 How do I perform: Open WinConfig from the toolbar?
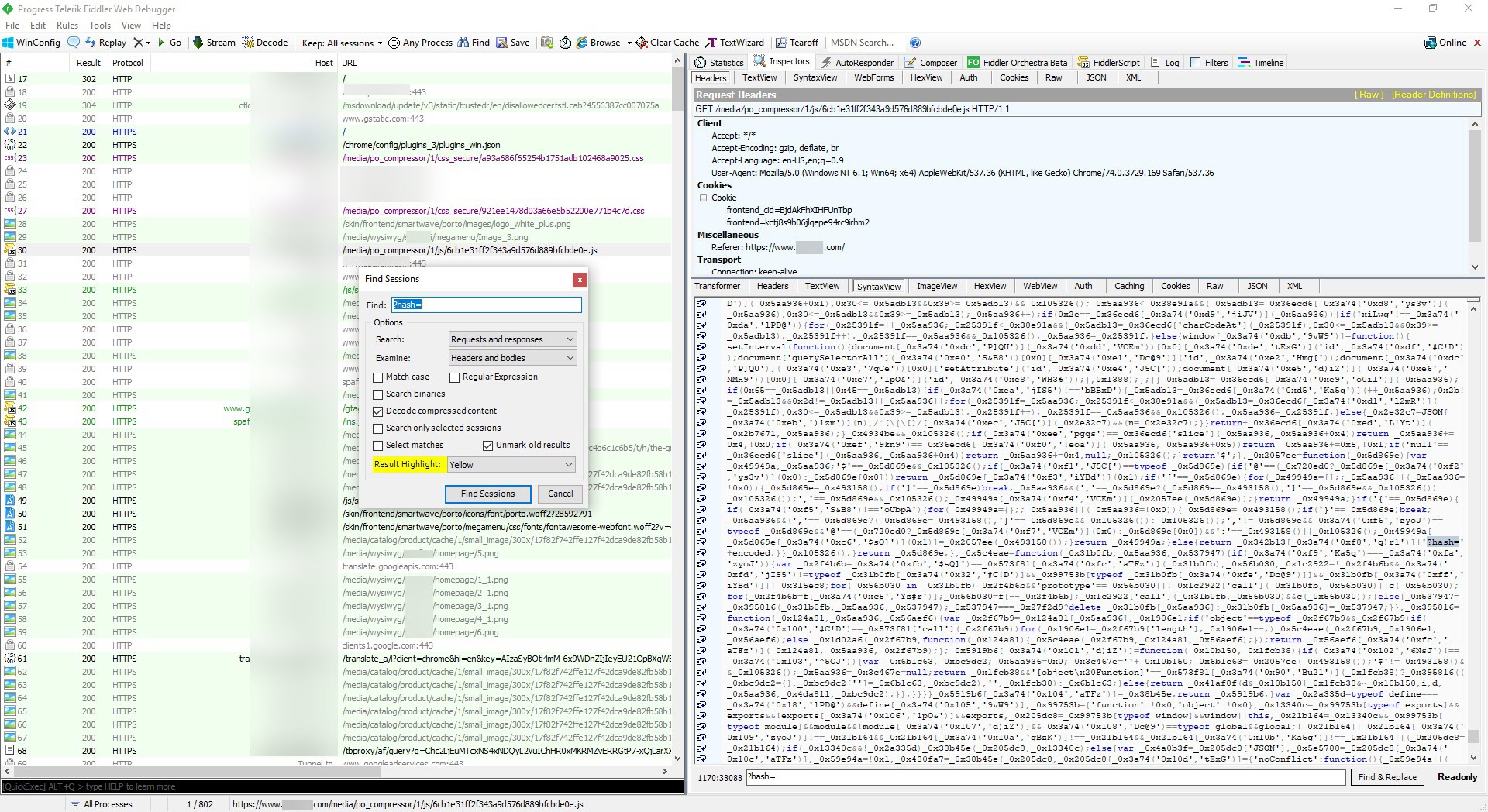click(x=32, y=43)
